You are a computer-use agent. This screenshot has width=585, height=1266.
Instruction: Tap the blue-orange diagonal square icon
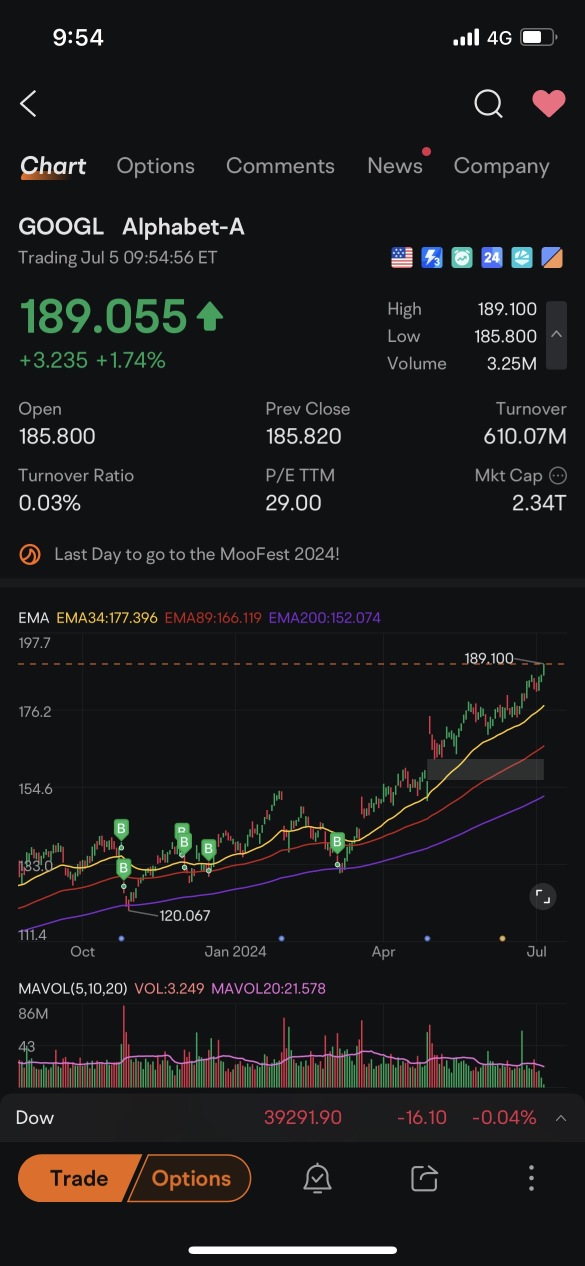pos(551,258)
